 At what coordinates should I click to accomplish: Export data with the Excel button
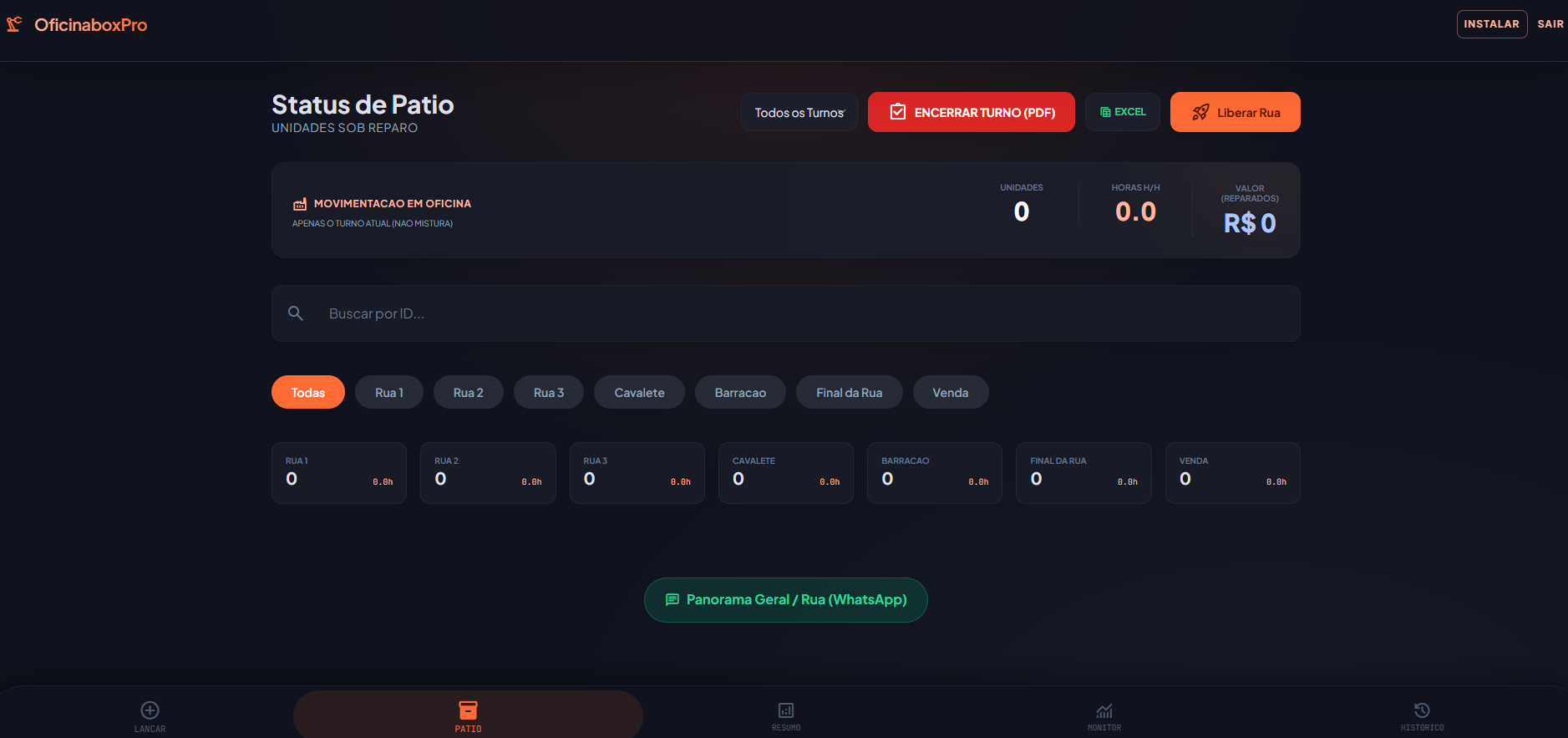click(1123, 112)
